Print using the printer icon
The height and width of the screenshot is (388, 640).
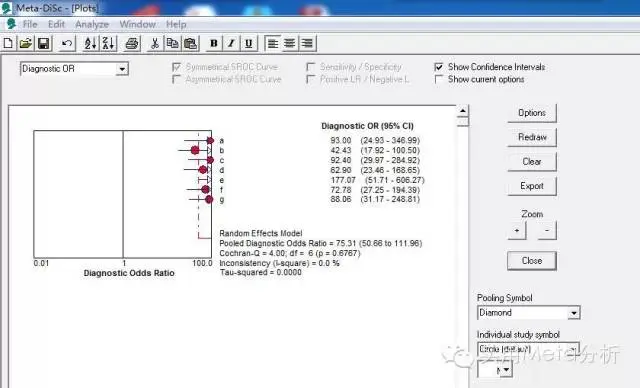point(131,43)
